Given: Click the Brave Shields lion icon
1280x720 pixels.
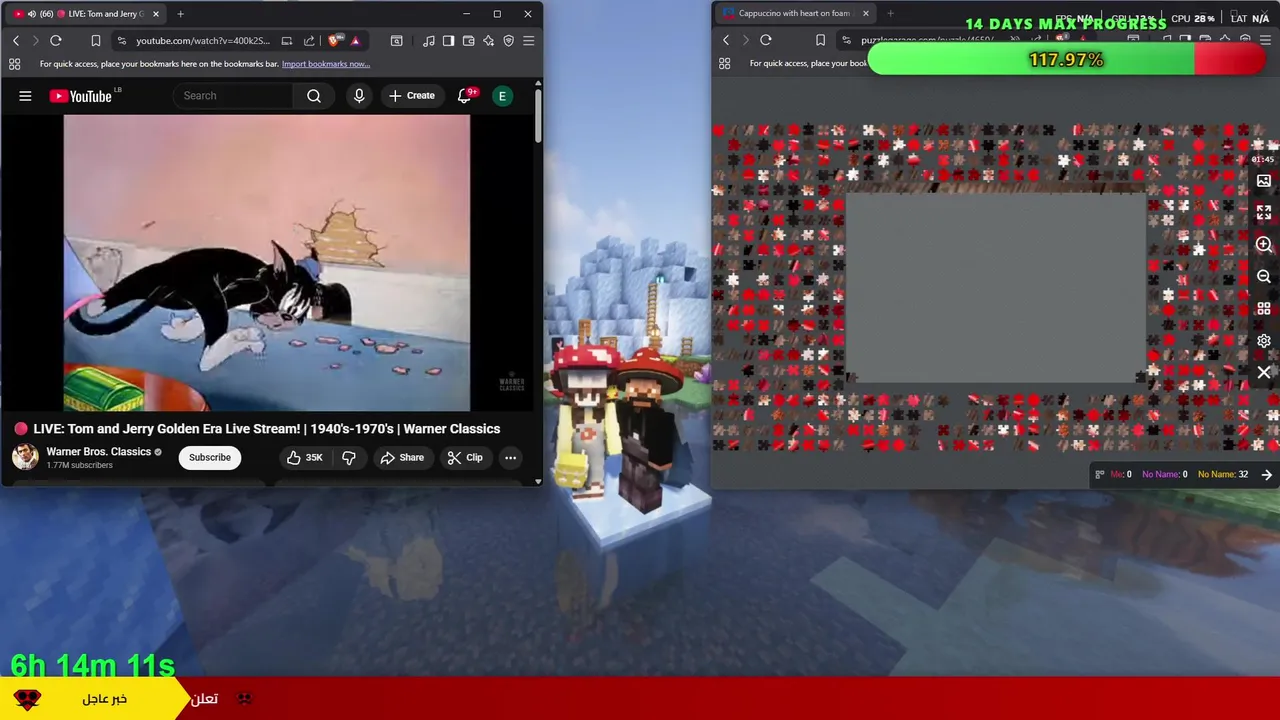Looking at the screenshot, I should [x=334, y=41].
